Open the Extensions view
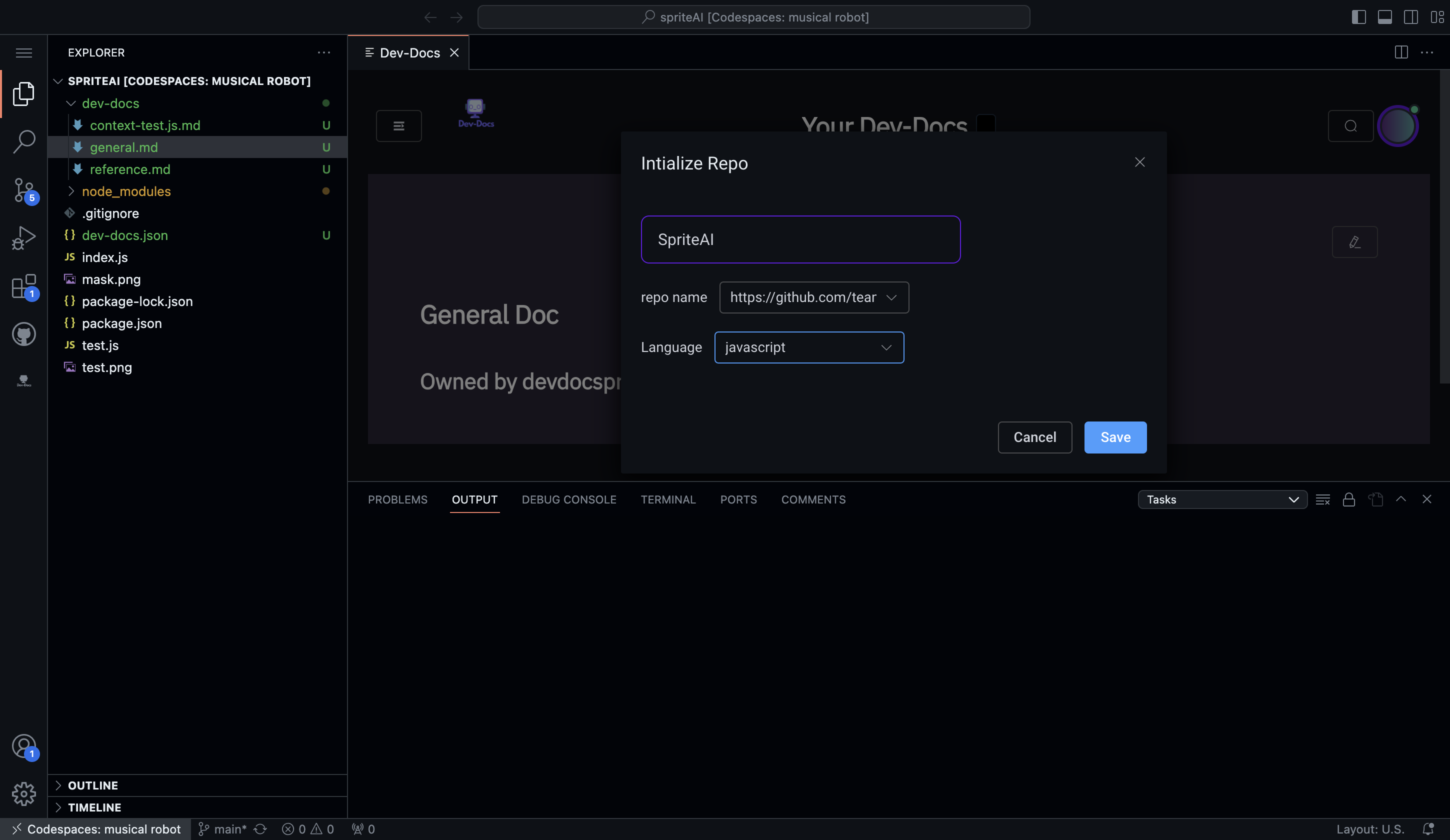 23,286
